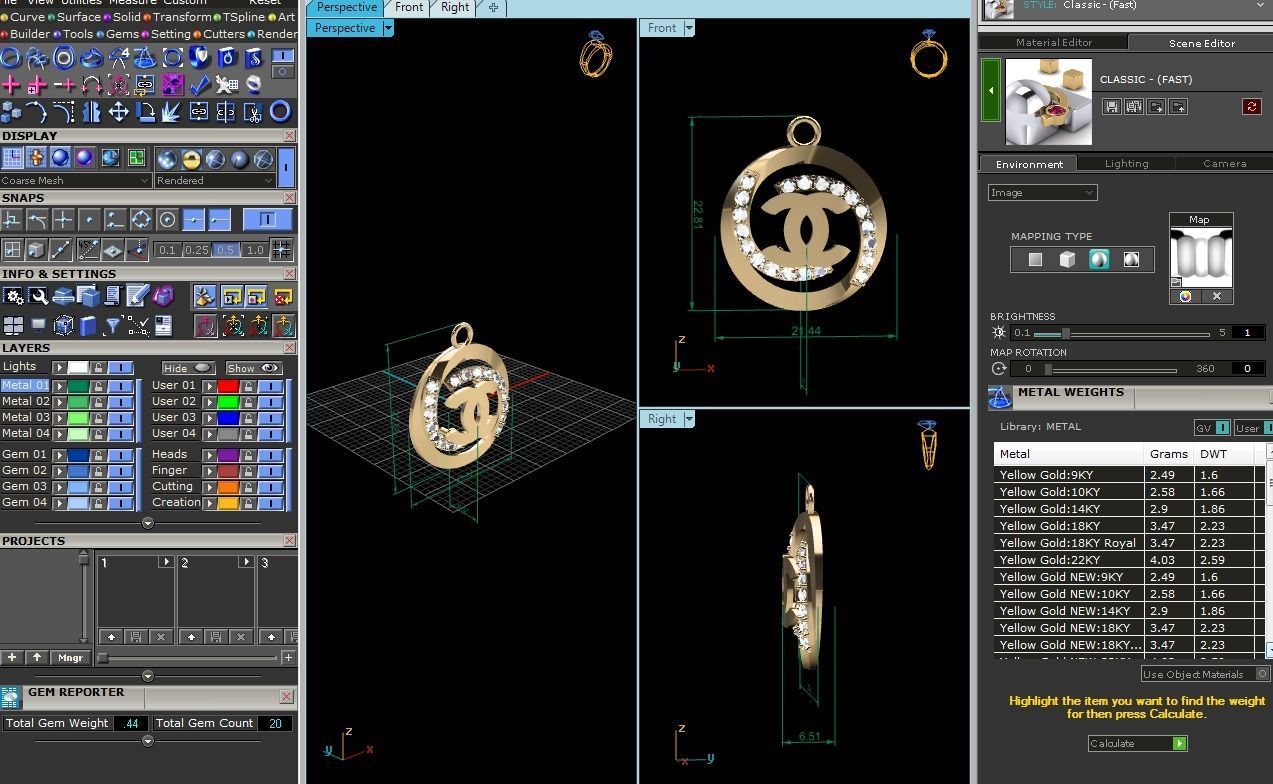The height and width of the screenshot is (784, 1273).
Task: Click the blue ring icon in toolbar row three
Action: (x=280, y=111)
